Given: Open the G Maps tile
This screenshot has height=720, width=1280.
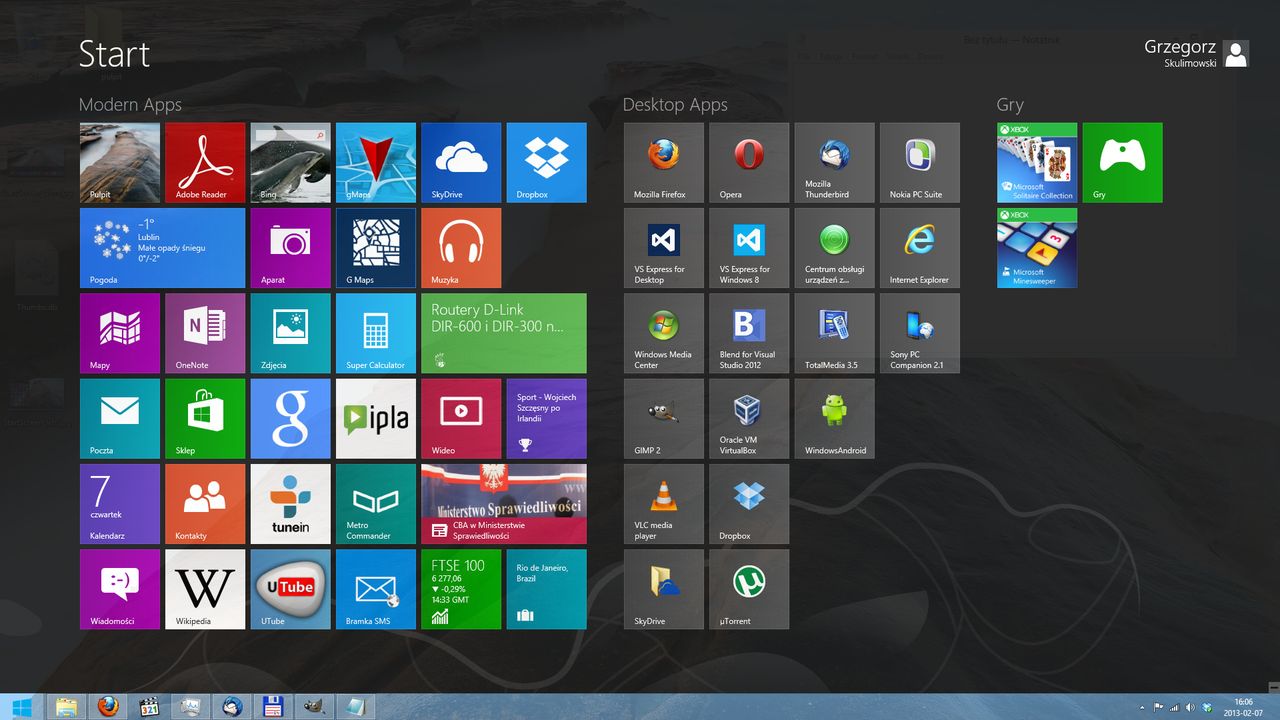Looking at the screenshot, I should pyautogui.click(x=376, y=248).
